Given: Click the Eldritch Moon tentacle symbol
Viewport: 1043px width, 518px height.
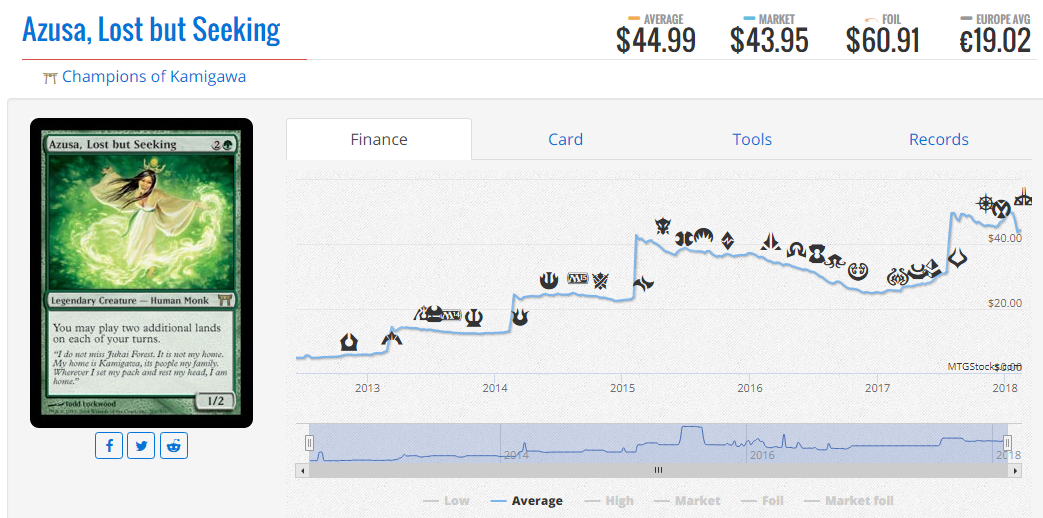Looking at the screenshot, I should [x=835, y=260].
